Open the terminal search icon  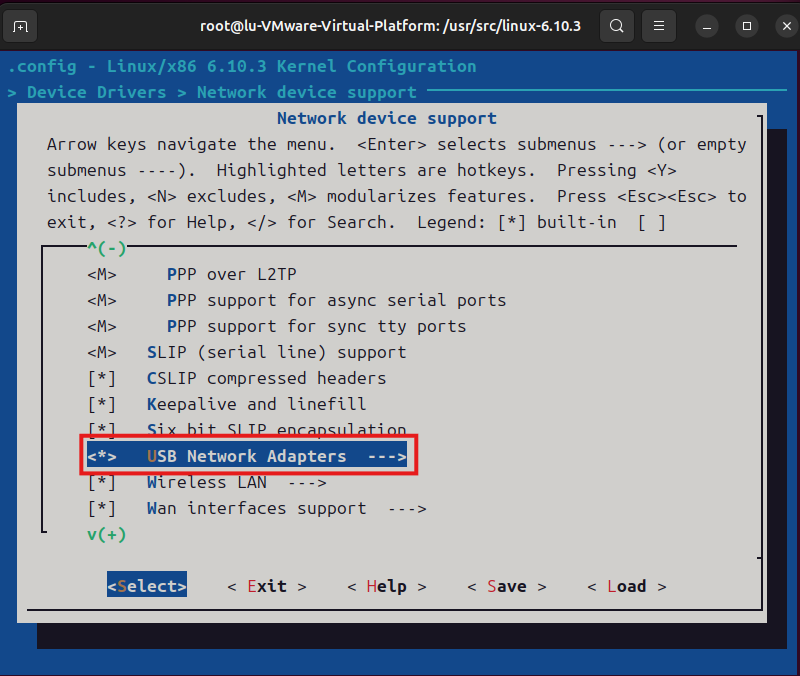coord(618,25)
